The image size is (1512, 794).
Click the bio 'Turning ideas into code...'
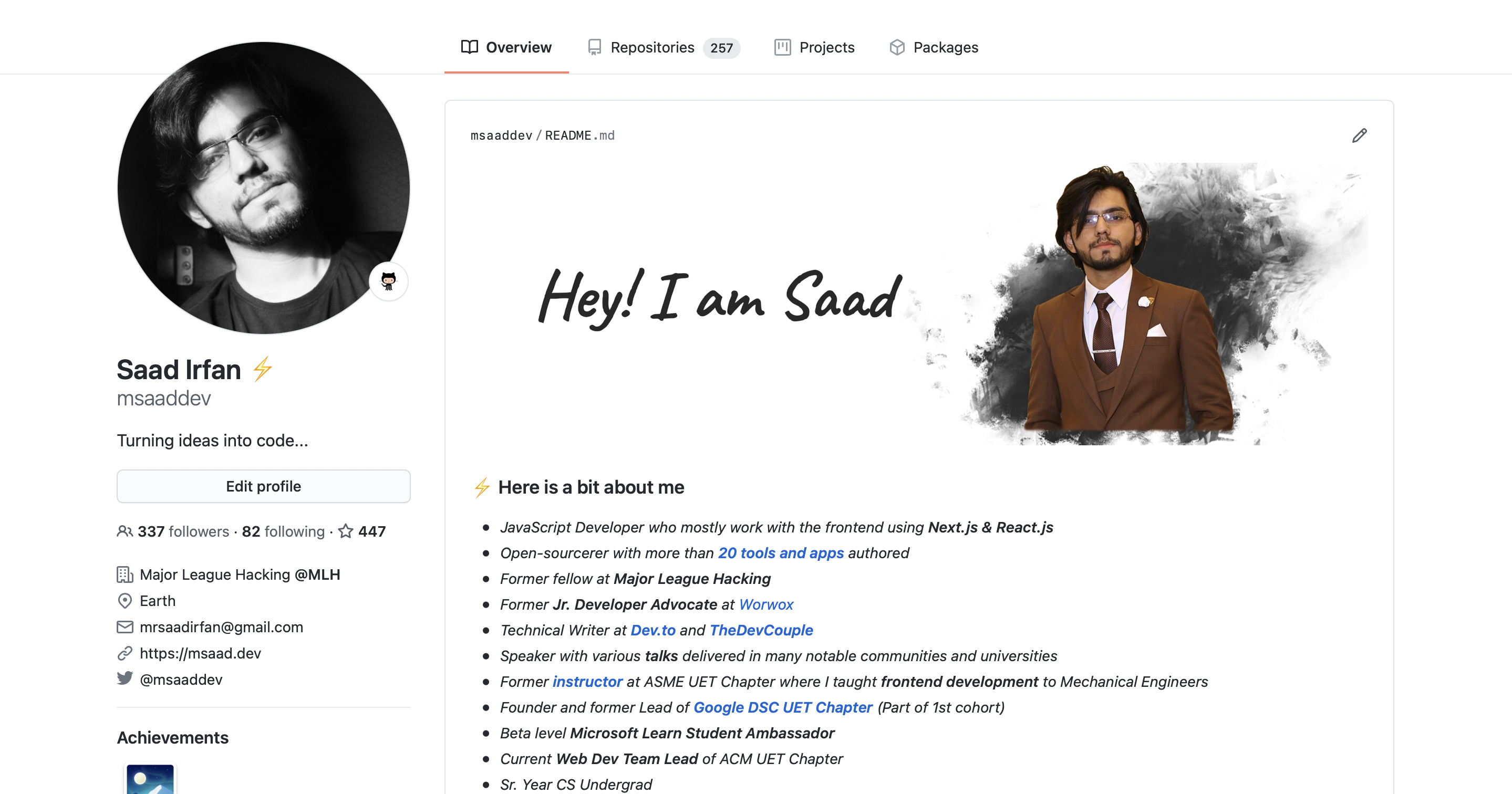pyautogui.click(x=212, y=441)
